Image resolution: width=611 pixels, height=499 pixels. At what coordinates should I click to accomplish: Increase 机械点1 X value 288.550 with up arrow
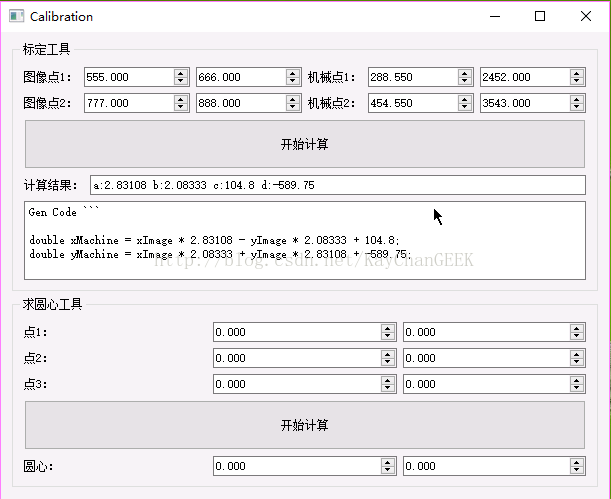(465, 73)
